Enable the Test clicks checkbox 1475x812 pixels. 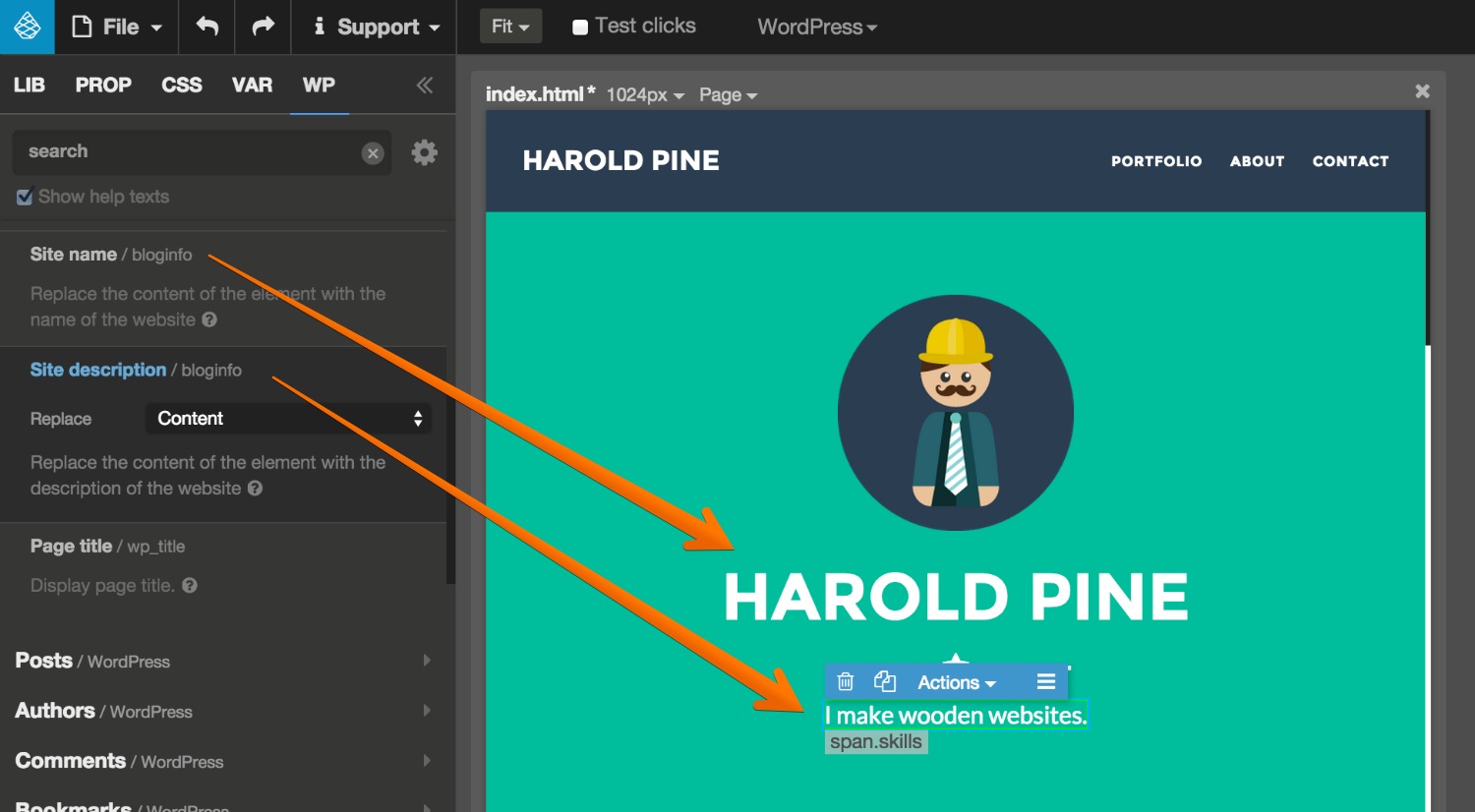tap(580, 28)
